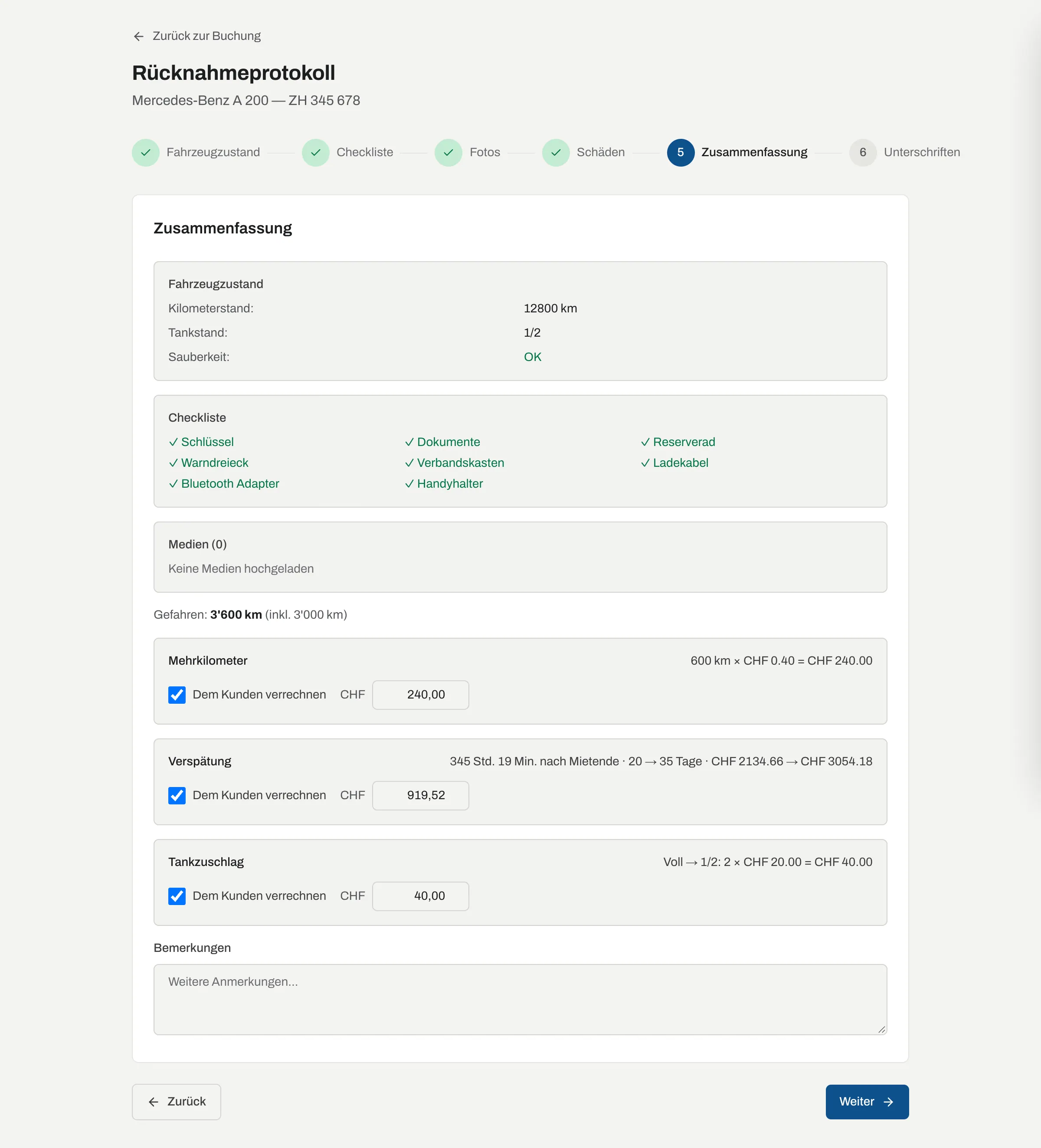Click the Verbandskasten checklist entry
The height and width of the screenshot is (1148, 1041).
[x=454, y=463]
